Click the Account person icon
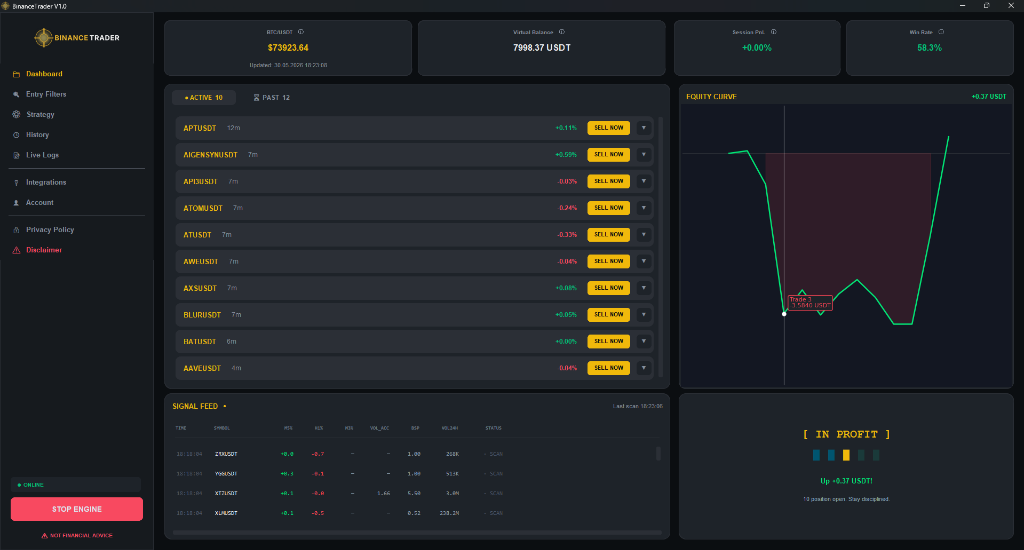 tap(16, 203)
